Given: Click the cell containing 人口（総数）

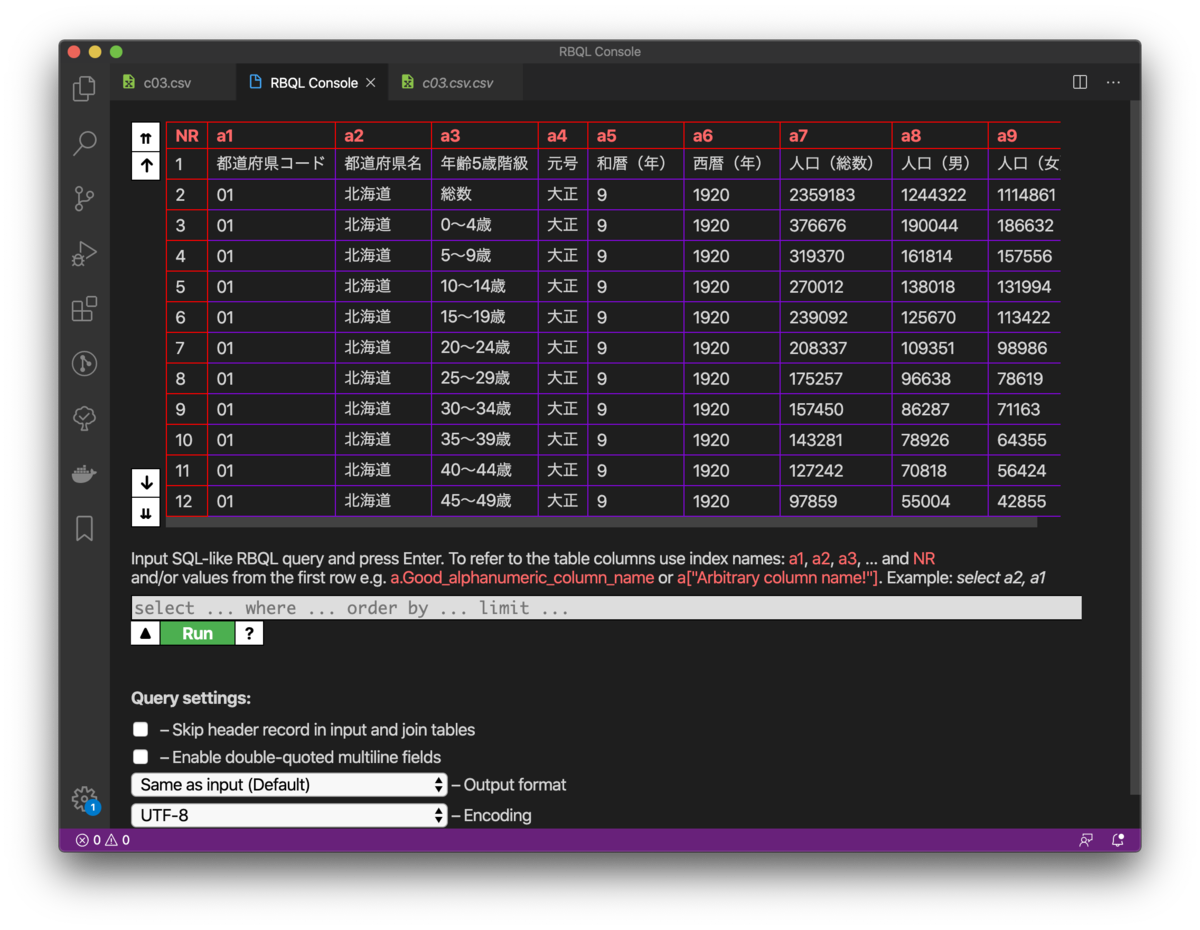Looking at the screenshot, I should pyautogui.click(x=835, y=164).
